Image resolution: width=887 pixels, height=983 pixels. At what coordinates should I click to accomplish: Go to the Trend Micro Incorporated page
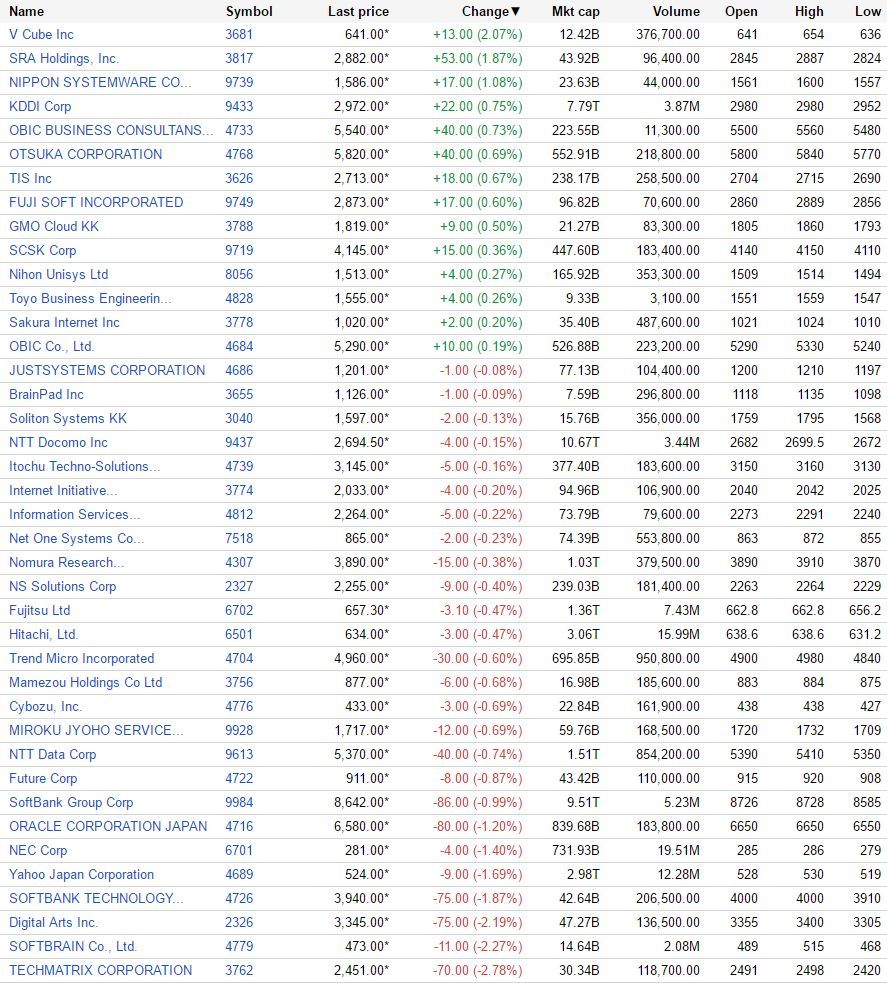pos(81,658)
